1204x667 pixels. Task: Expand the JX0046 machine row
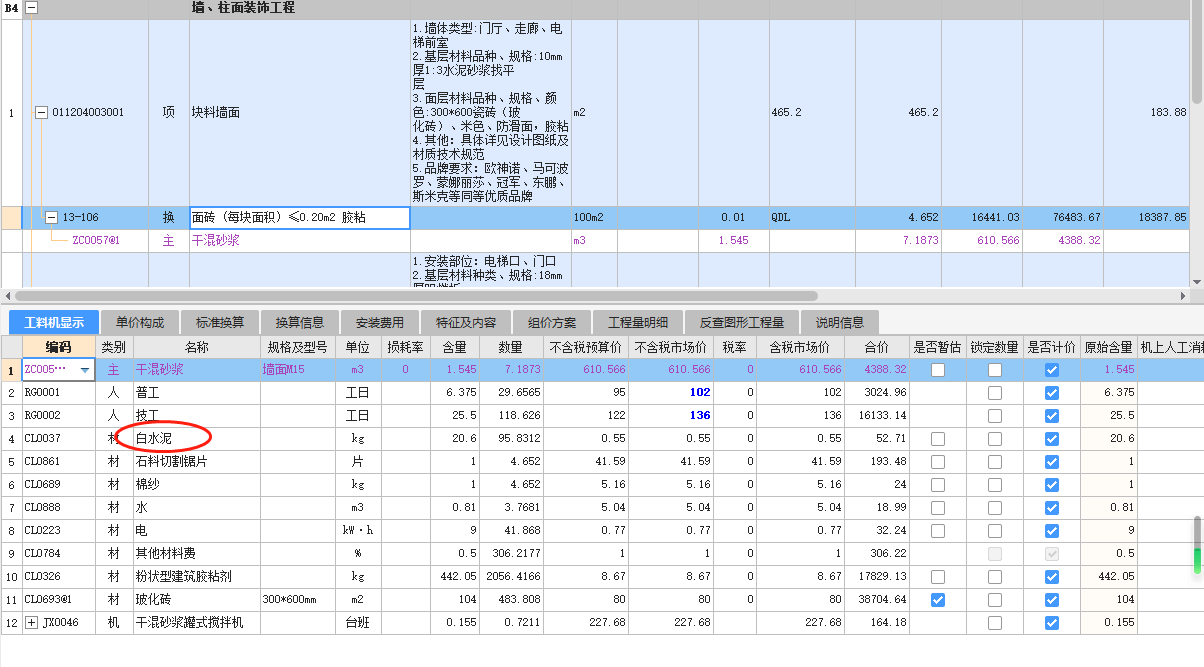coord(32,623)
